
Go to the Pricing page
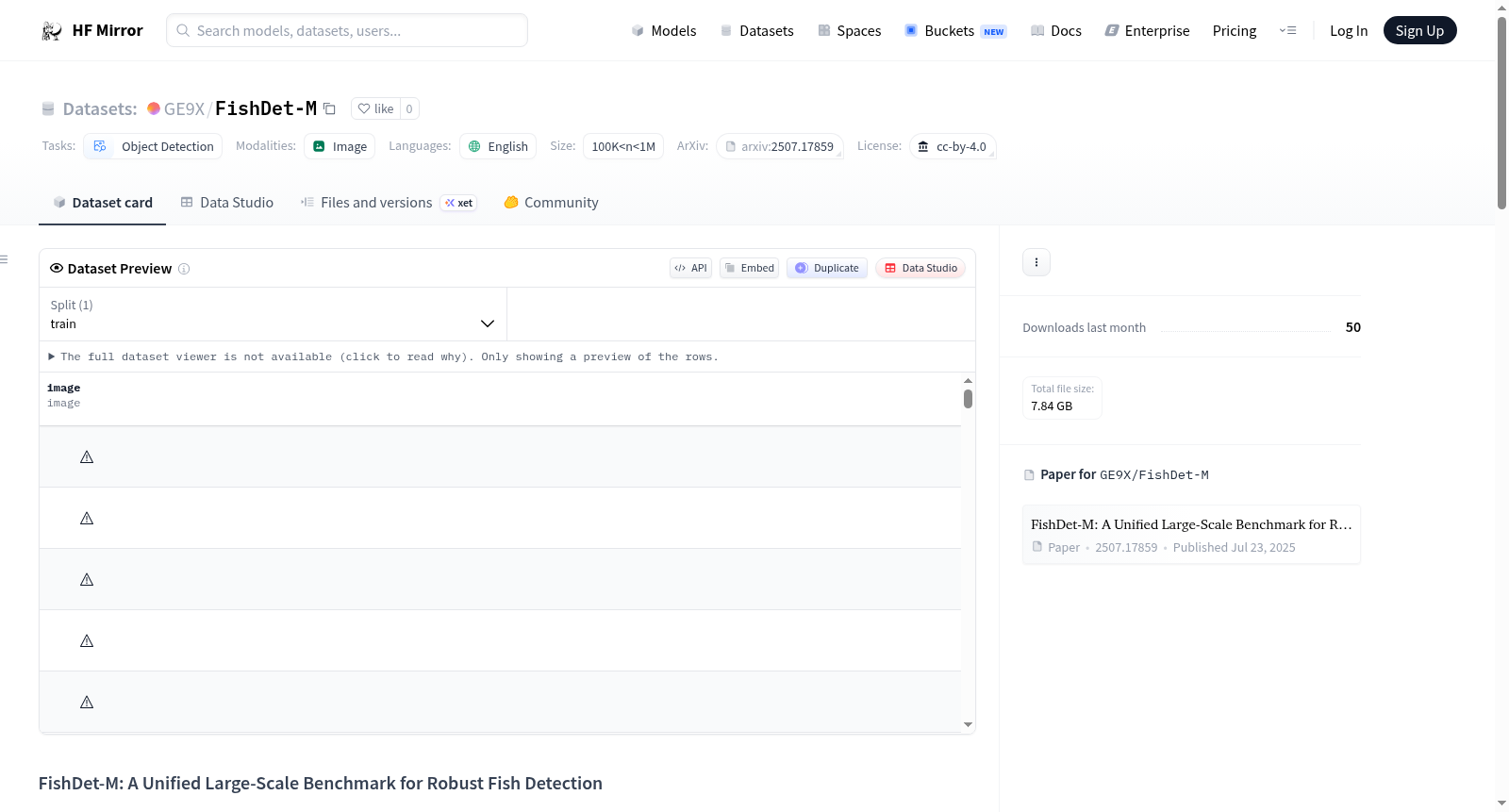click(x=1235, y=30)
